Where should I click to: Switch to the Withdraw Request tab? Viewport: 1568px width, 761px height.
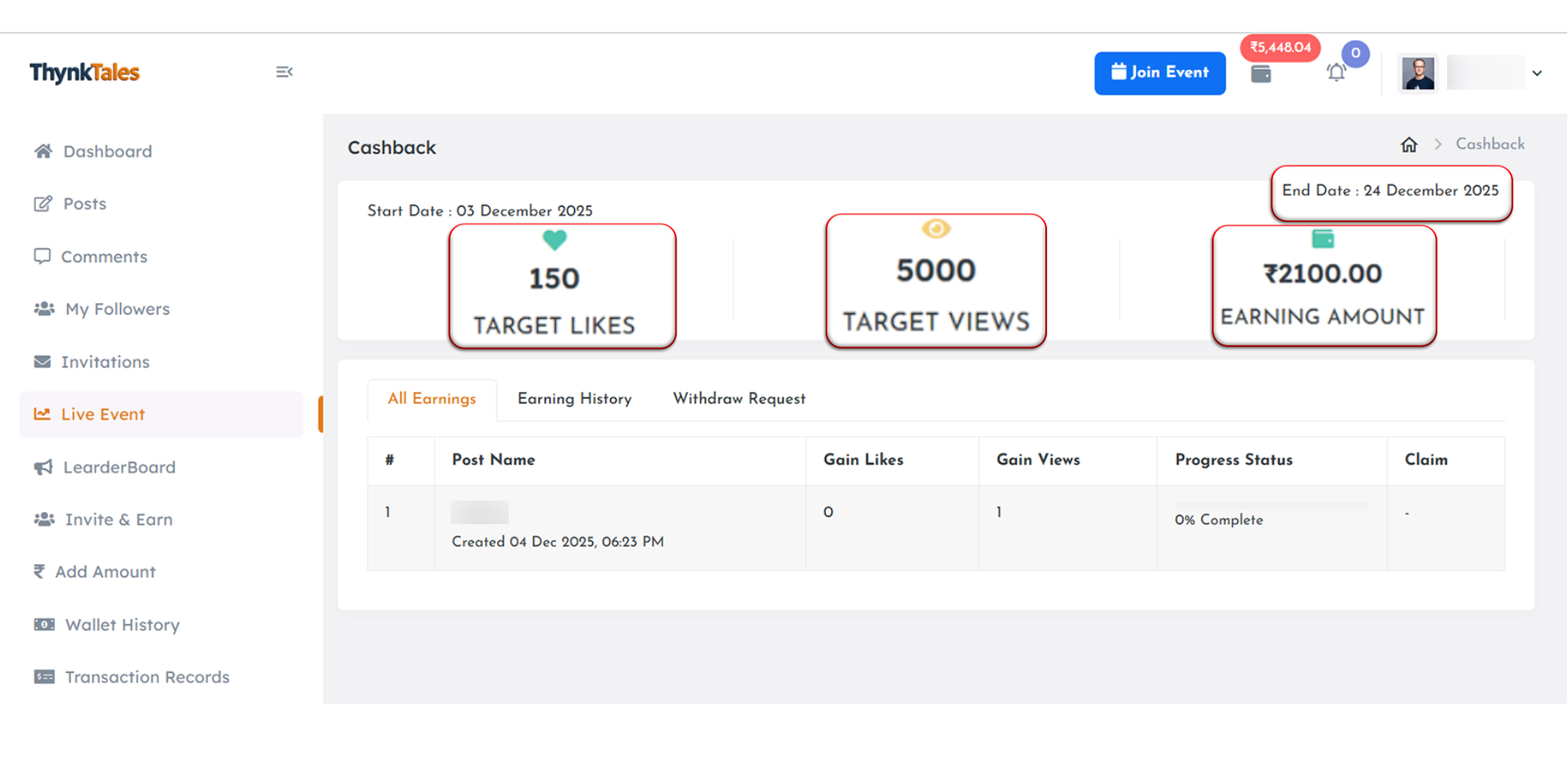point(738,398)
